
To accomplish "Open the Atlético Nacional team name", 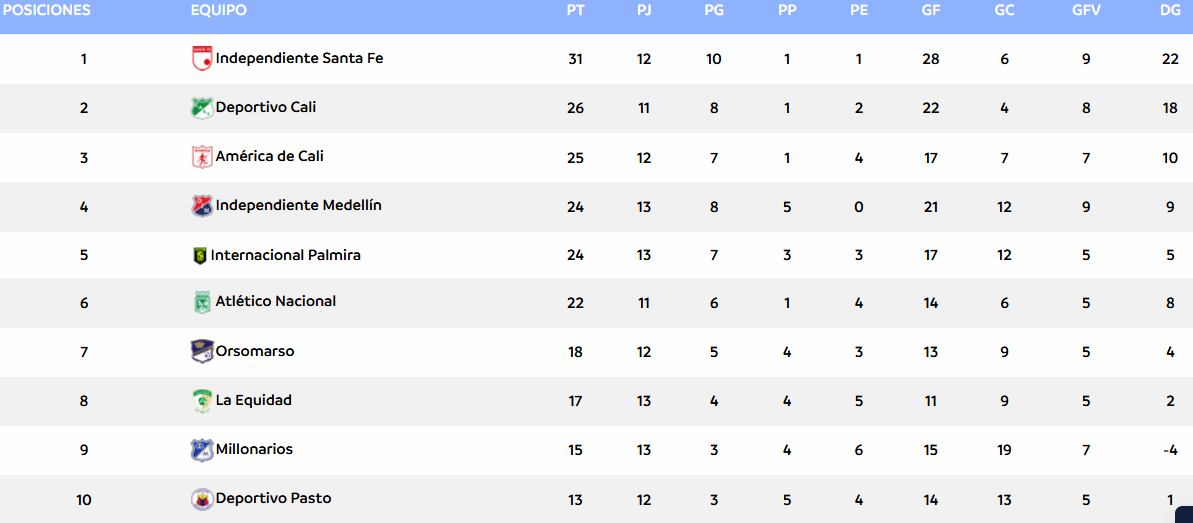I will (x=275, y=301).
